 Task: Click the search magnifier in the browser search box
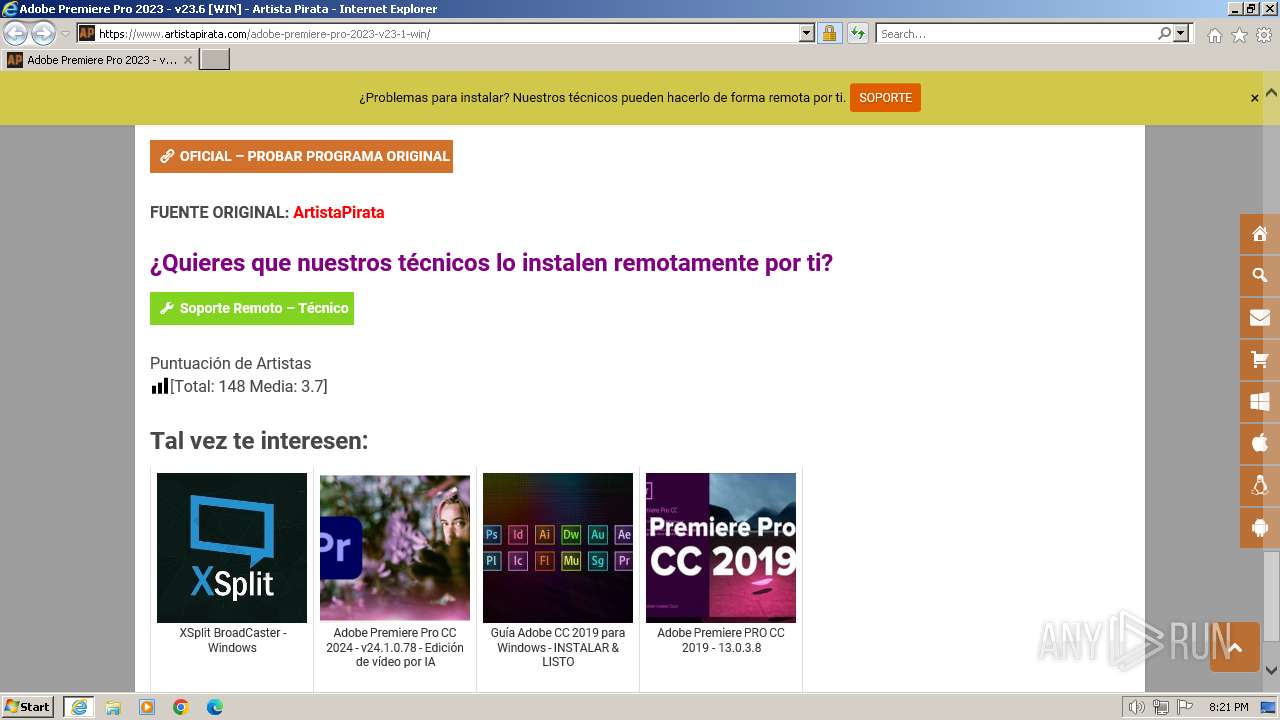[1164, 33]
